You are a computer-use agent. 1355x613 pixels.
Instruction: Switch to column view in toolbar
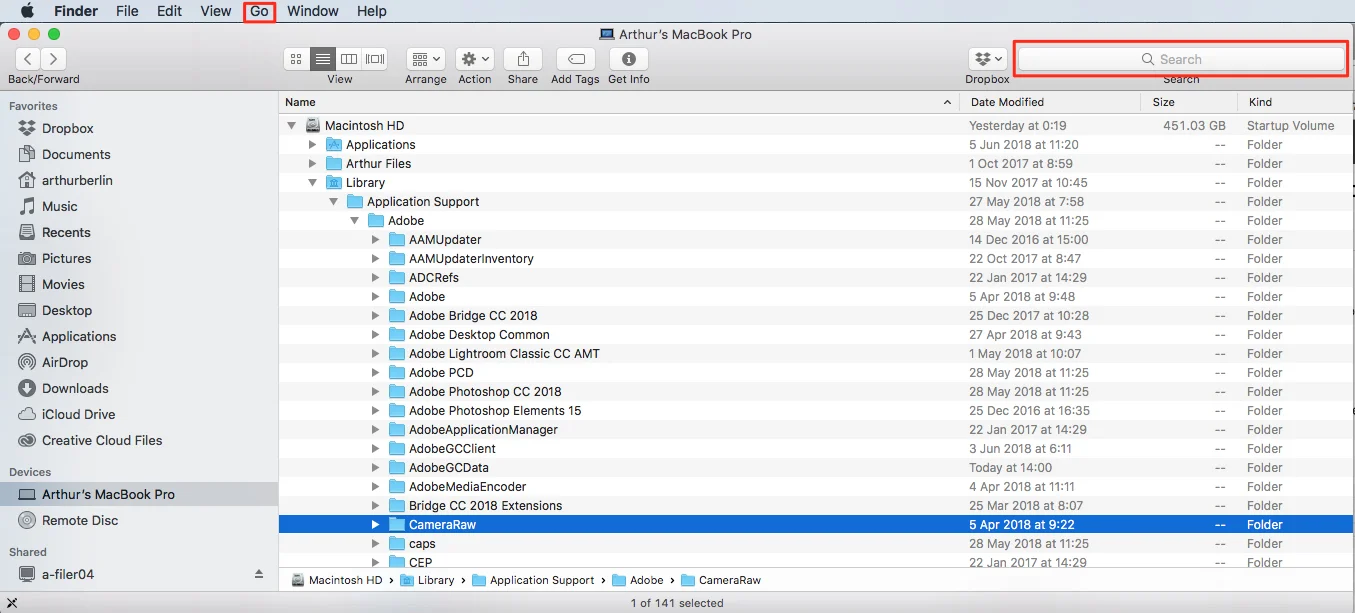pyautogui.click(x=348, y=59)
